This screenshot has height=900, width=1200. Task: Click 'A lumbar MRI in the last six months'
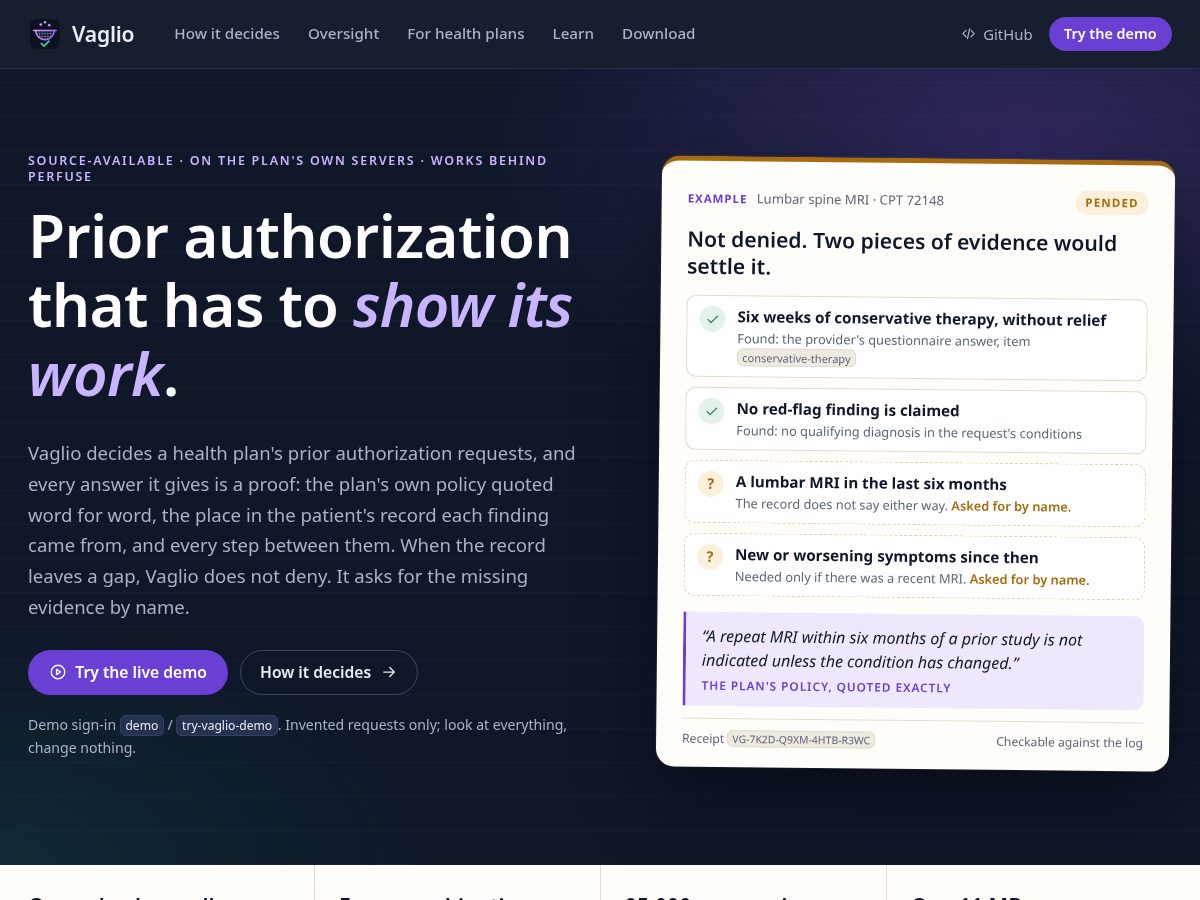pos(871,483)
